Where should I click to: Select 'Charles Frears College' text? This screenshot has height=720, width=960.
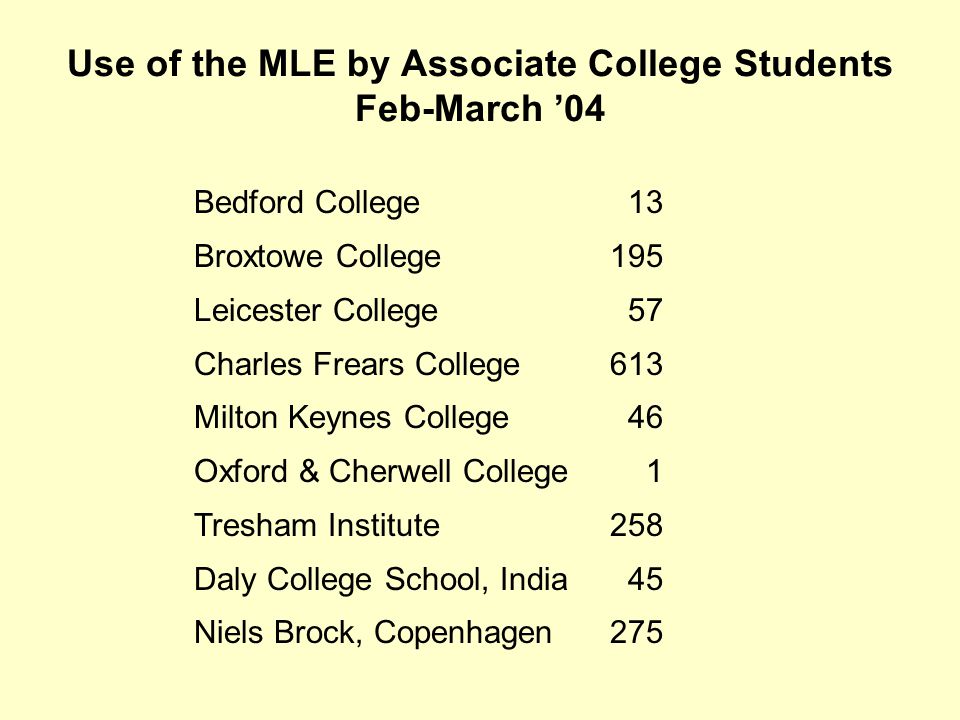coord(357,365)
